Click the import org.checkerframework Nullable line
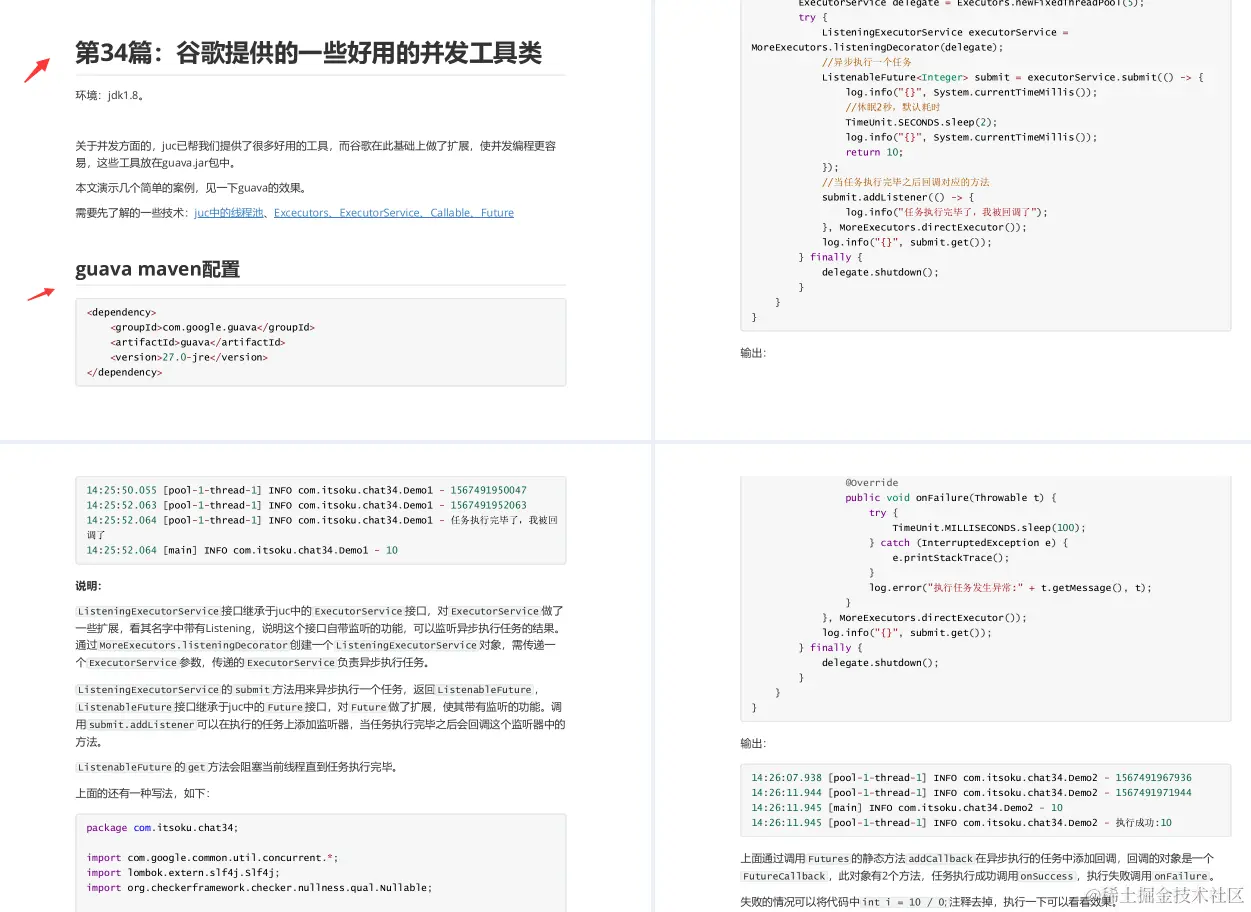1251x912 pixels. pyautogui.click(x=258, y=888)
